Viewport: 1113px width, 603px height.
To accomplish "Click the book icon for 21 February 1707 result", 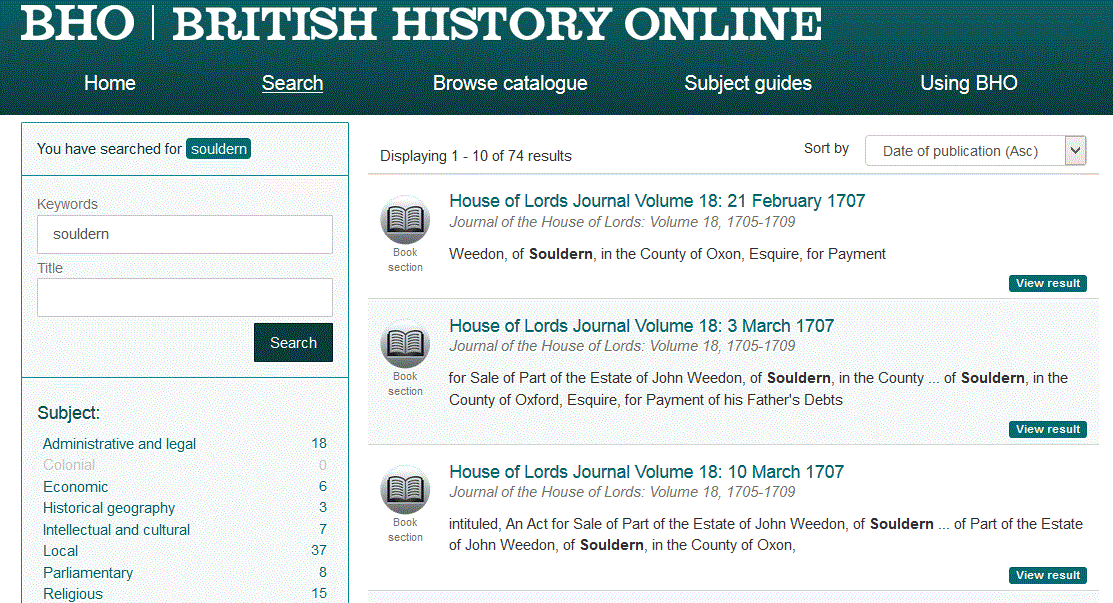I will point(405,220).
